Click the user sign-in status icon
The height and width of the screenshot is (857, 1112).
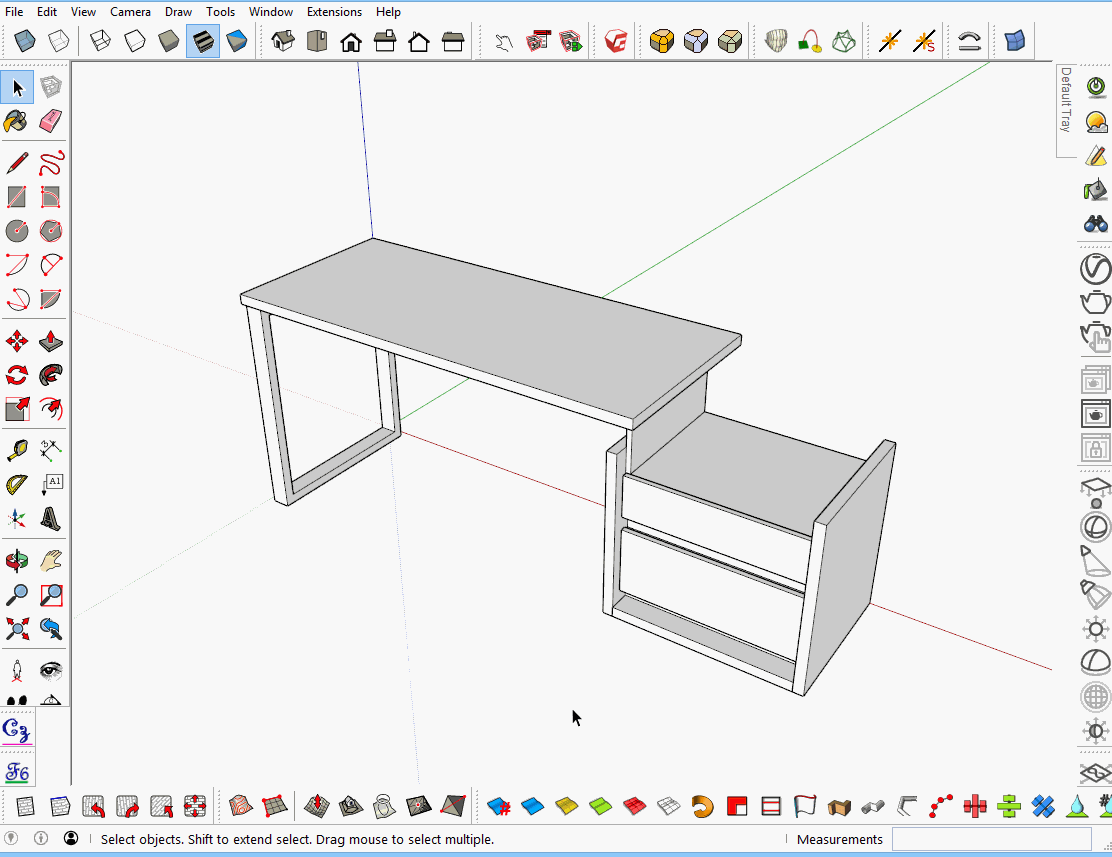pyautogui.click(x=71, y=839)
